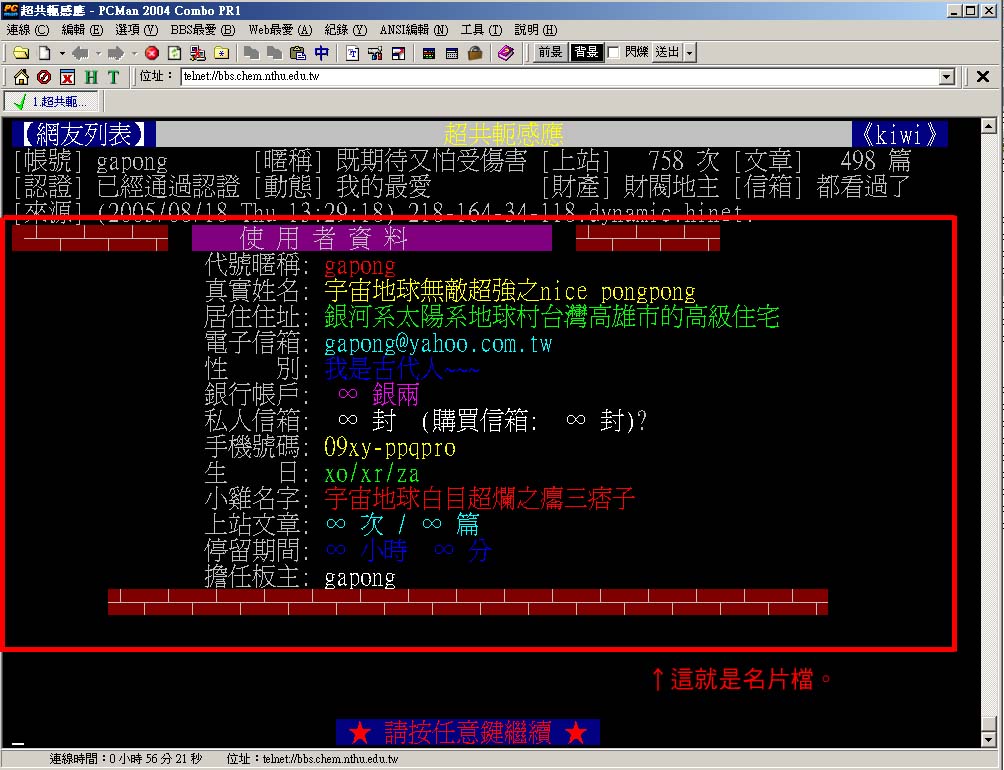Toggle the 閃爍 blink checkbox

click(x=613, y=53)
